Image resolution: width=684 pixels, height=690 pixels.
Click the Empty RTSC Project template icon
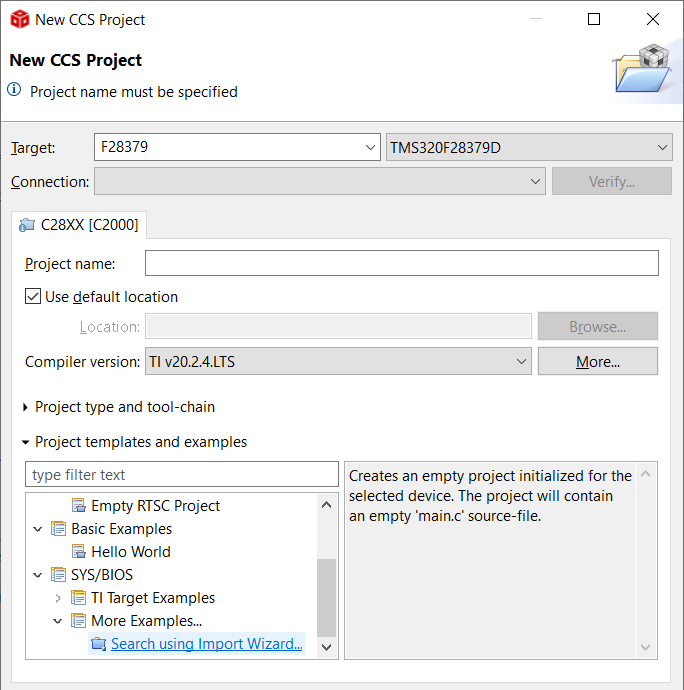(x=79, y=506)
